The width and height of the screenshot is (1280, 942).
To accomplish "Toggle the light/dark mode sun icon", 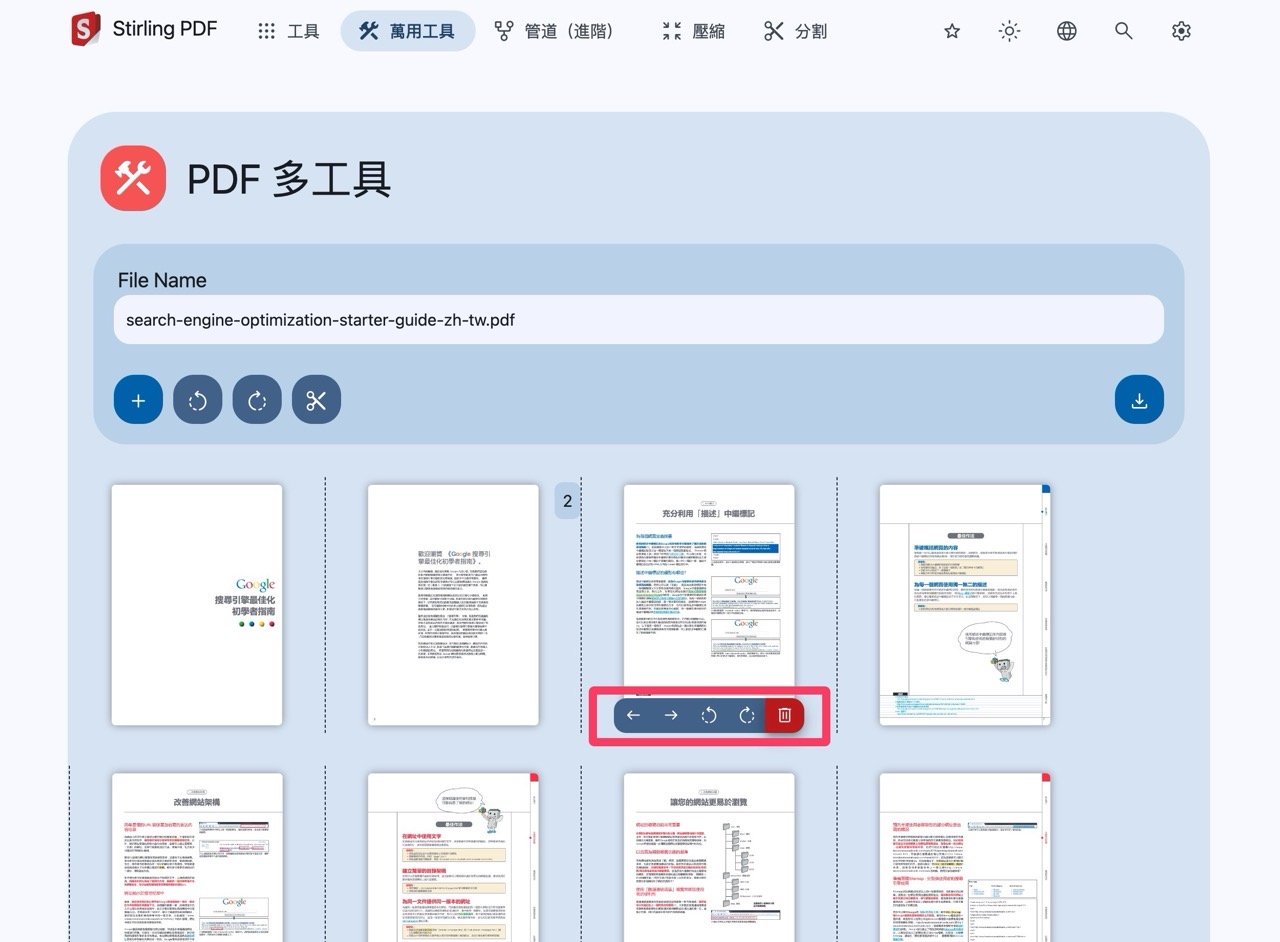I will point(1009,31).
